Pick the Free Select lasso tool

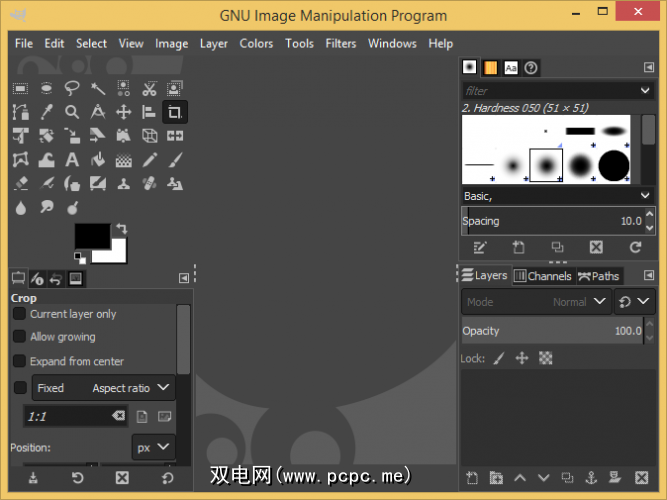(72, 89)
